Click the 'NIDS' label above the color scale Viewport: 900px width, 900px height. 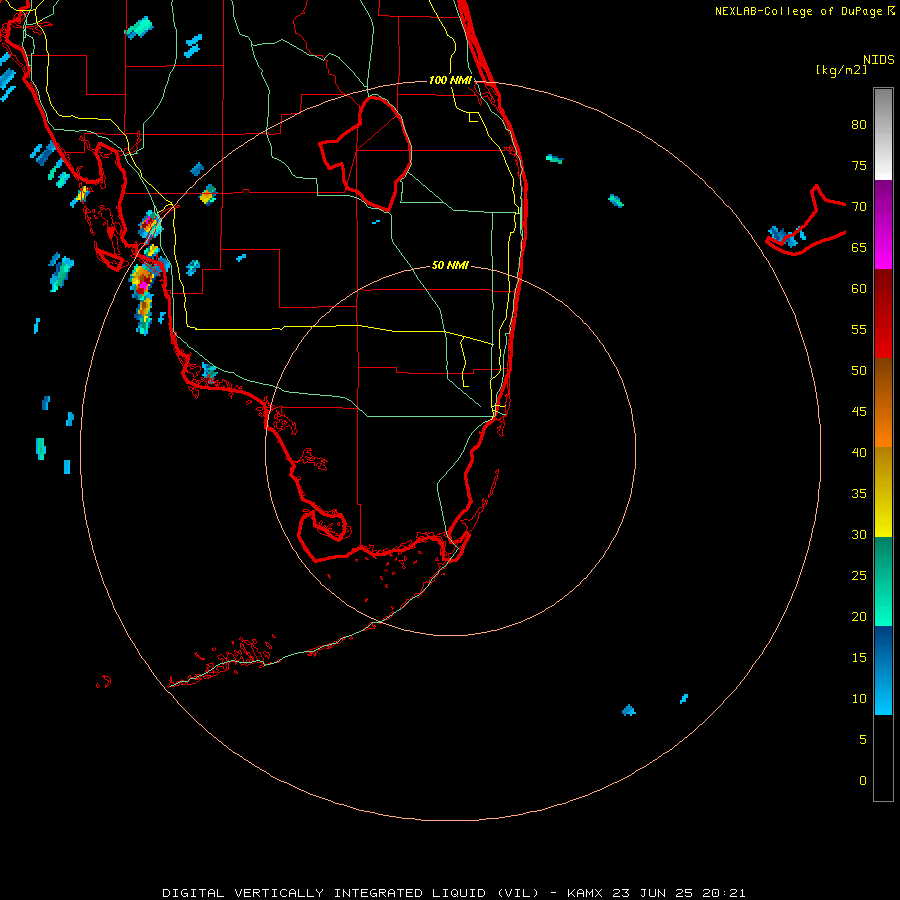(x=878, y=60)
